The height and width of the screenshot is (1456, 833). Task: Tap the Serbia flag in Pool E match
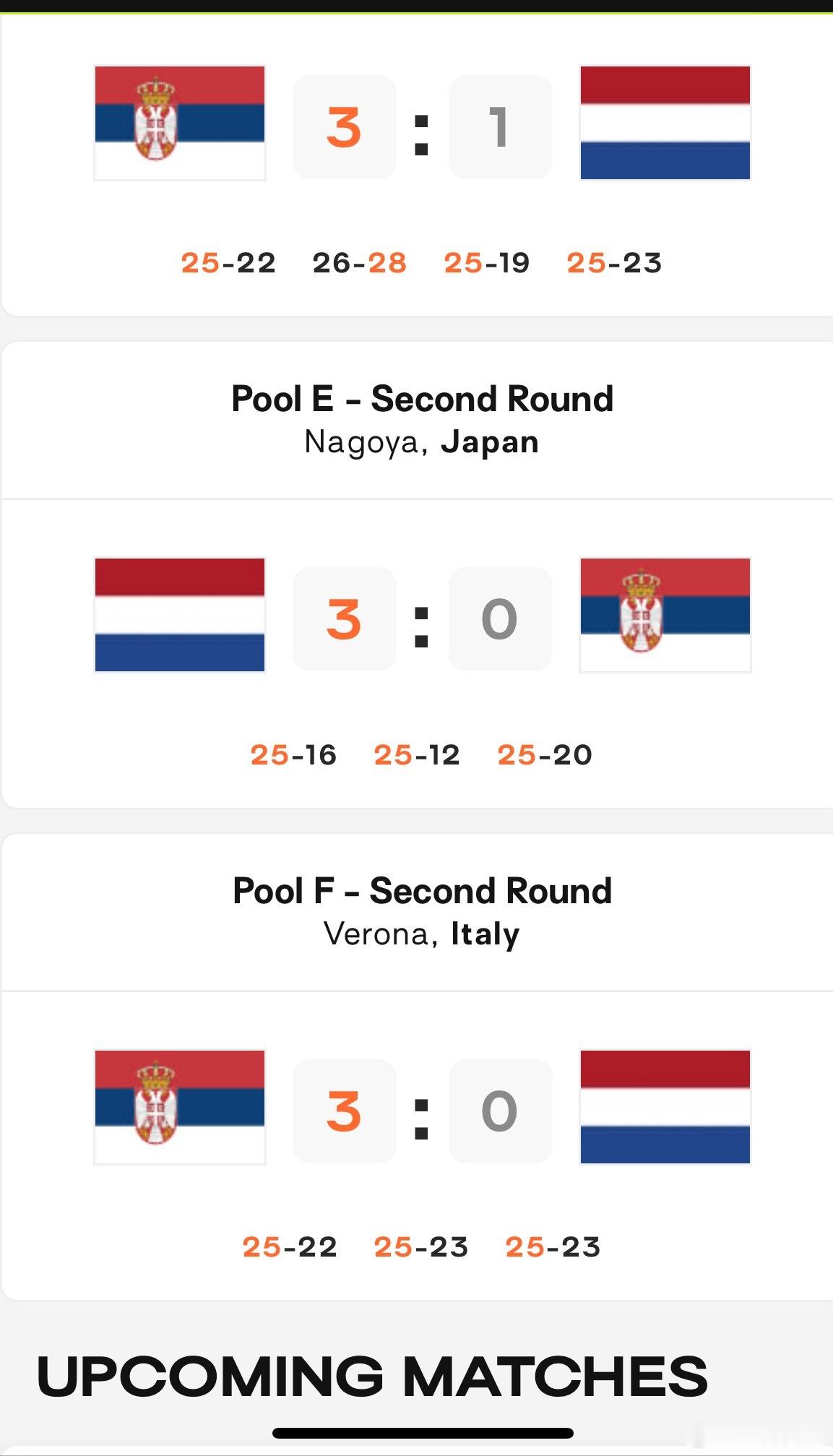click(x=665, y=615)
